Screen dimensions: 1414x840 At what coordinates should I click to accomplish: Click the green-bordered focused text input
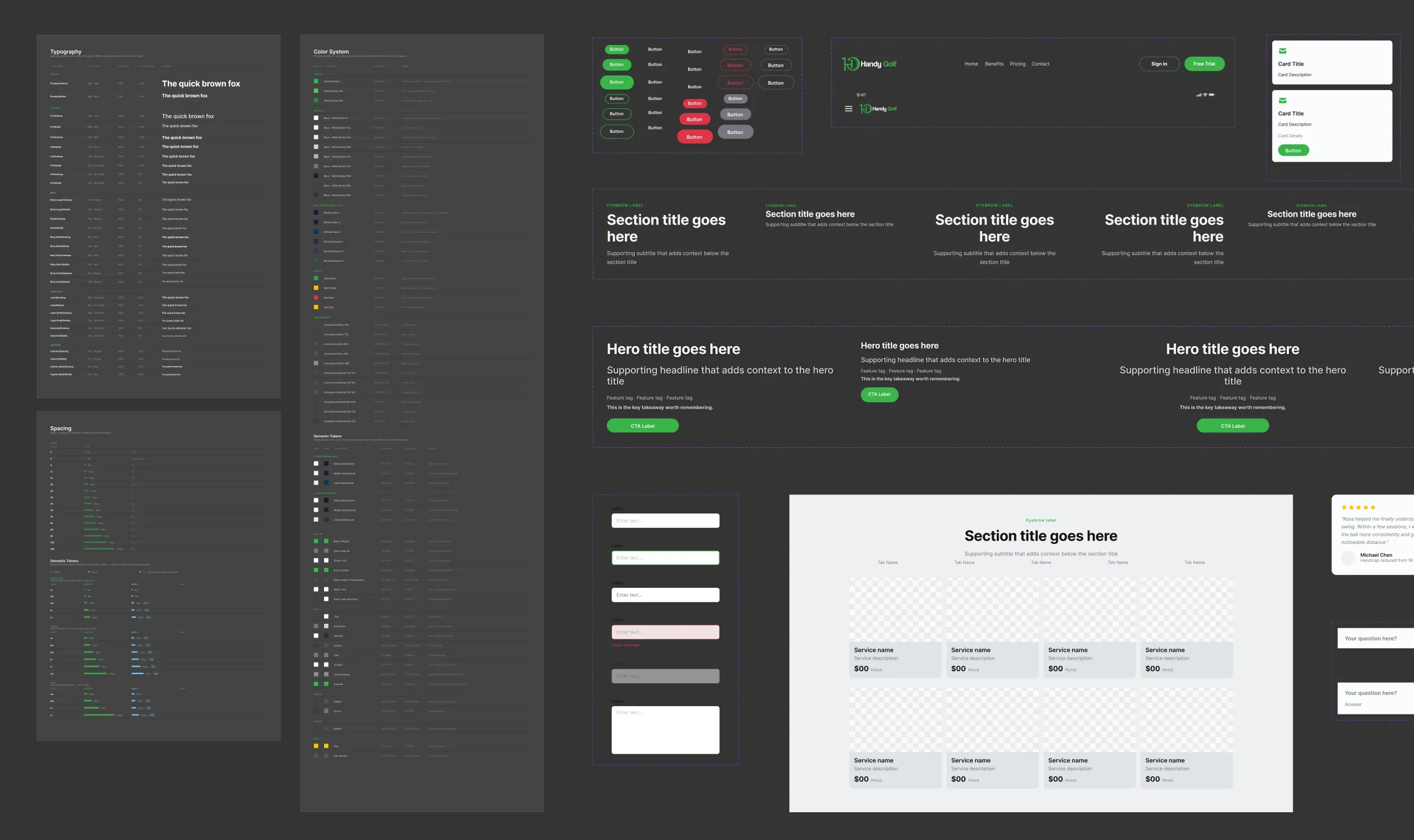(x=665, y=558)
